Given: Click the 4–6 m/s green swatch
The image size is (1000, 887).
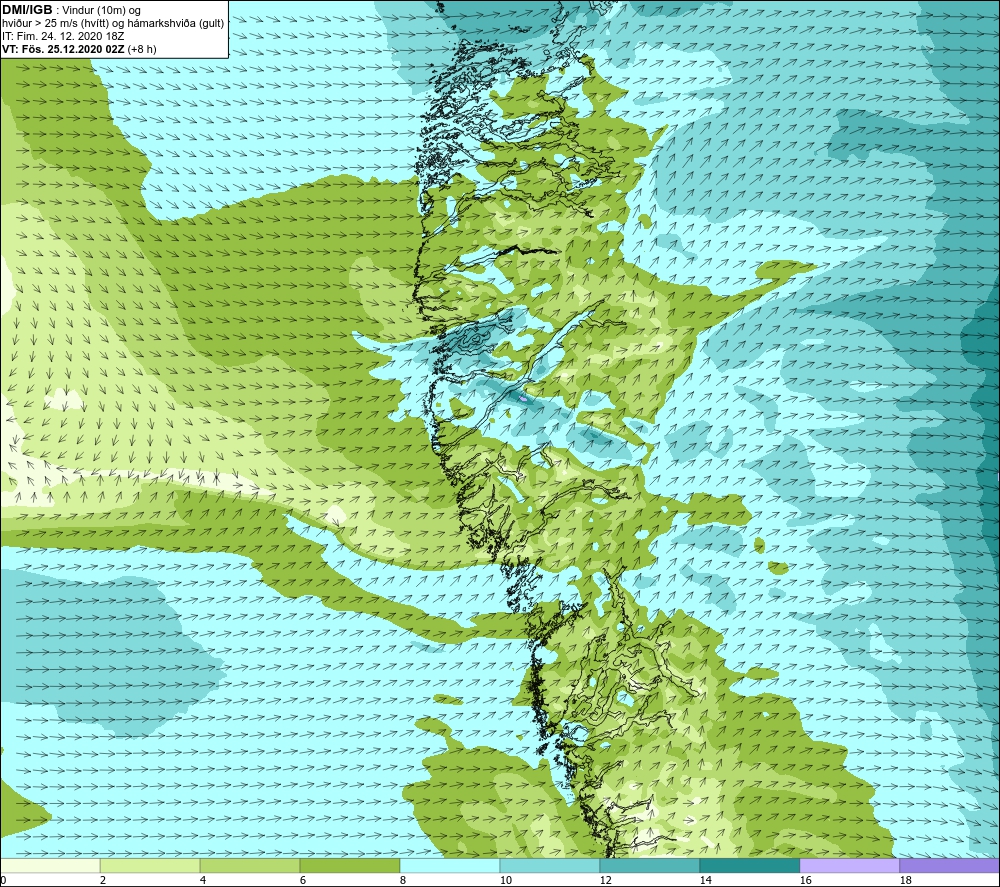Looking at the screenshot, I should point(250,865).
